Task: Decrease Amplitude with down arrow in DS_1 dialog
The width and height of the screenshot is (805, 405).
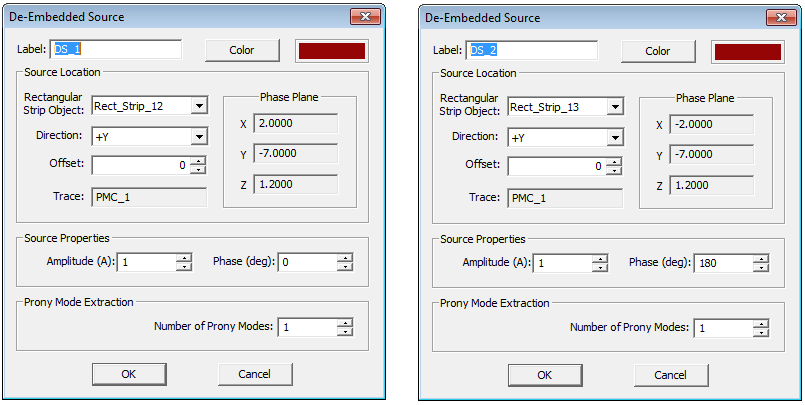Action: point(184,266)
